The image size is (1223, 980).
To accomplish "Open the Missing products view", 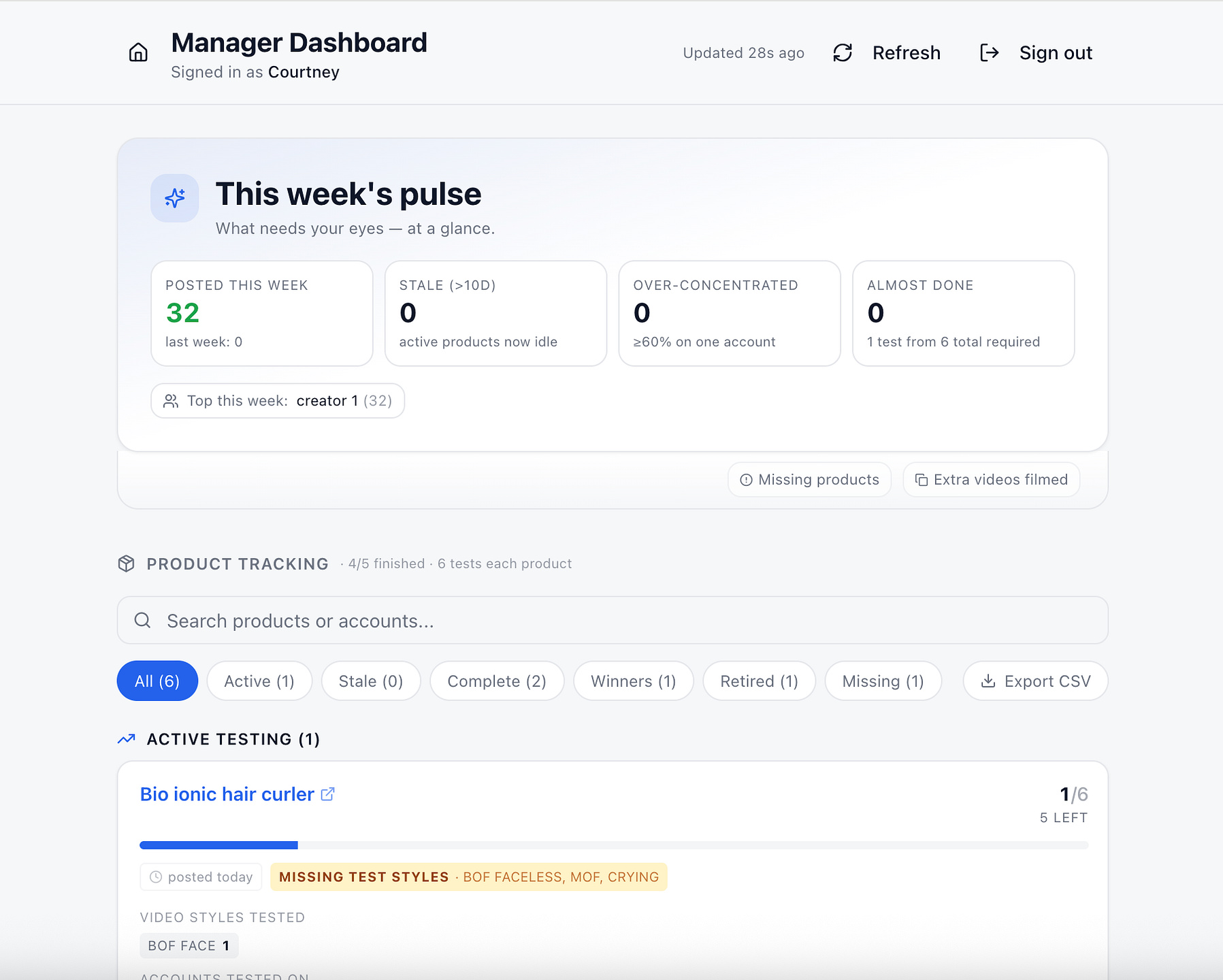I will click(x=809, y=480).
